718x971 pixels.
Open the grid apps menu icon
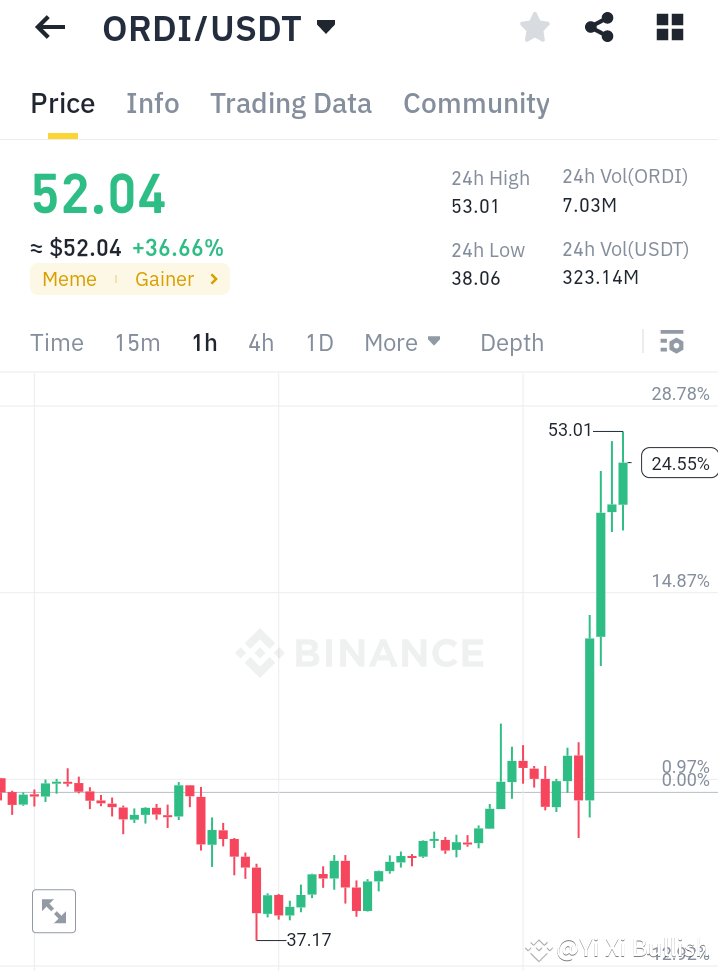click(x=668, y=27)
